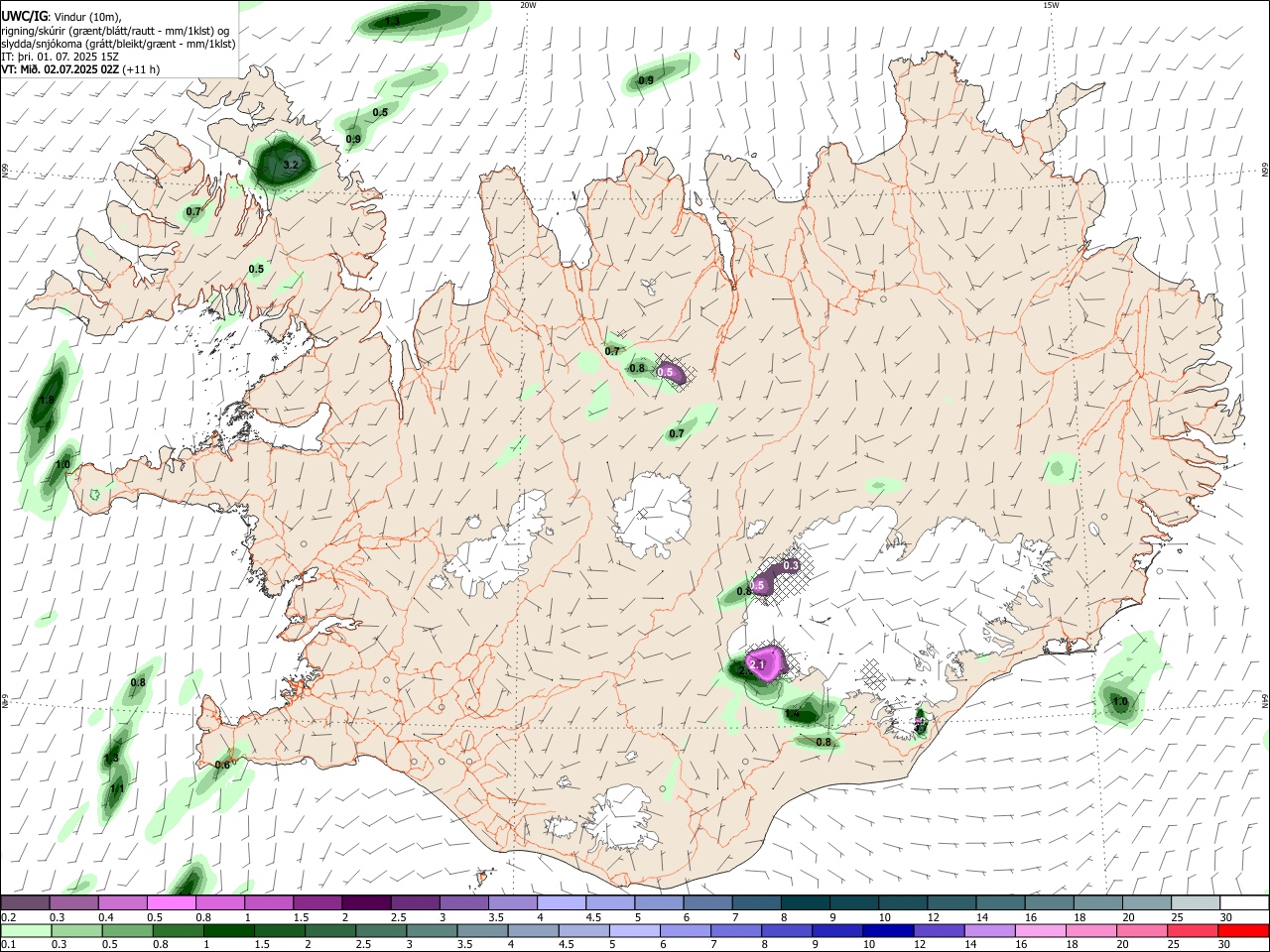This screenshot has width=1270, height=952.
Task: Click the 'slydda/snjókoma' legend description line
Action: (118, 44)
